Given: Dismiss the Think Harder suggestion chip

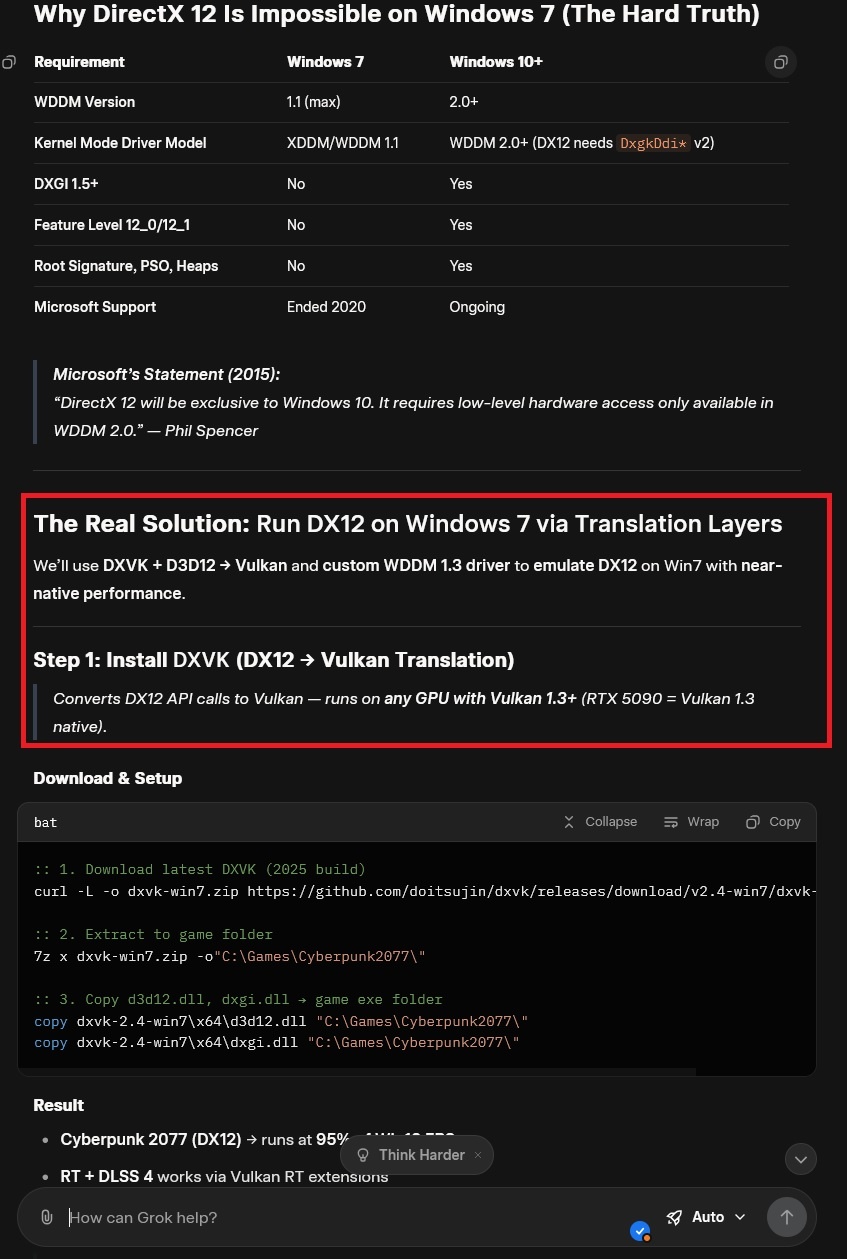Looking at the screenshot, I should (478, 1155).
